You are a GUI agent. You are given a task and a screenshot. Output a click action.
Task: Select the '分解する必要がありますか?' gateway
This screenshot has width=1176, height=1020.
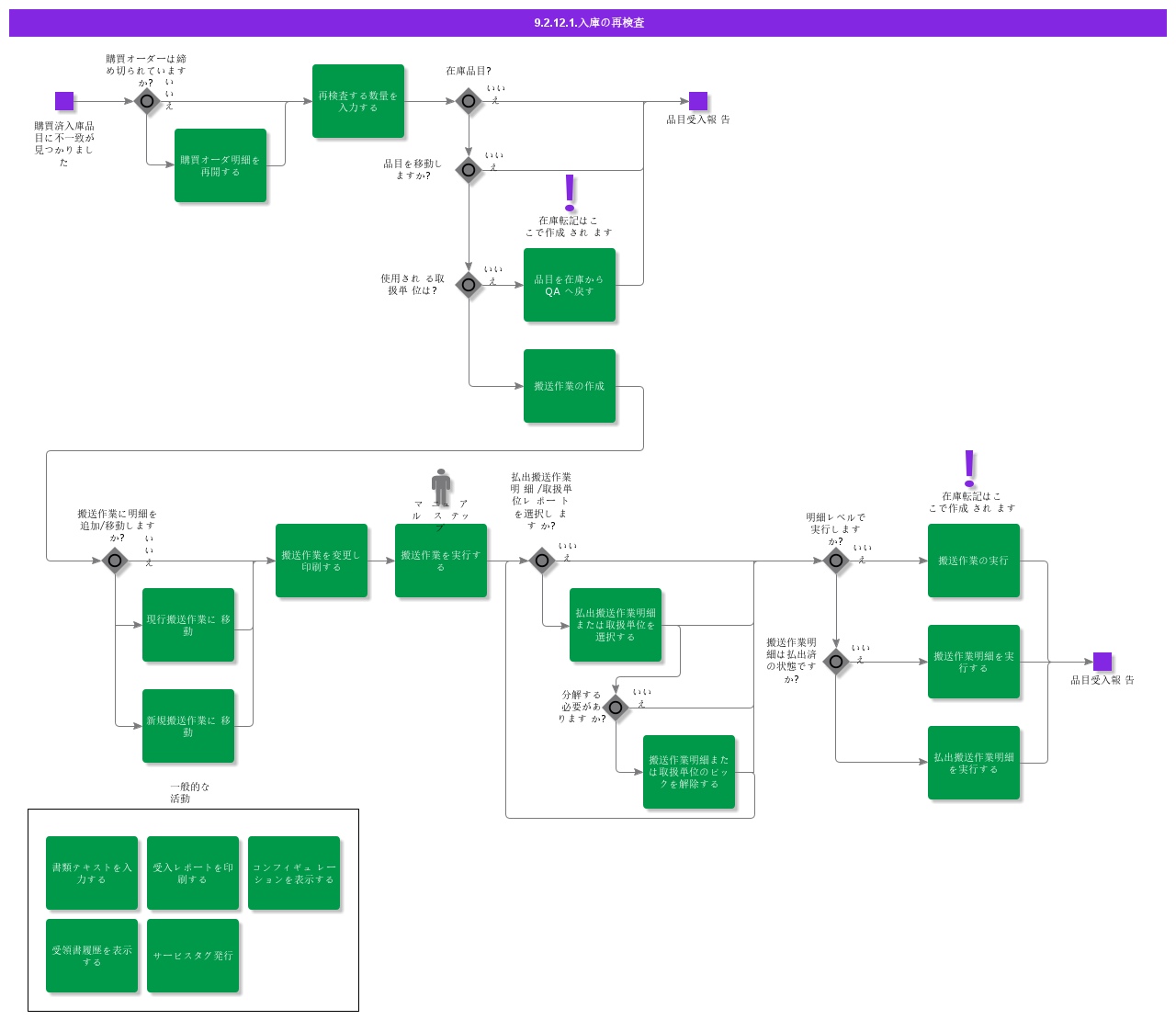tap(616, 708)
